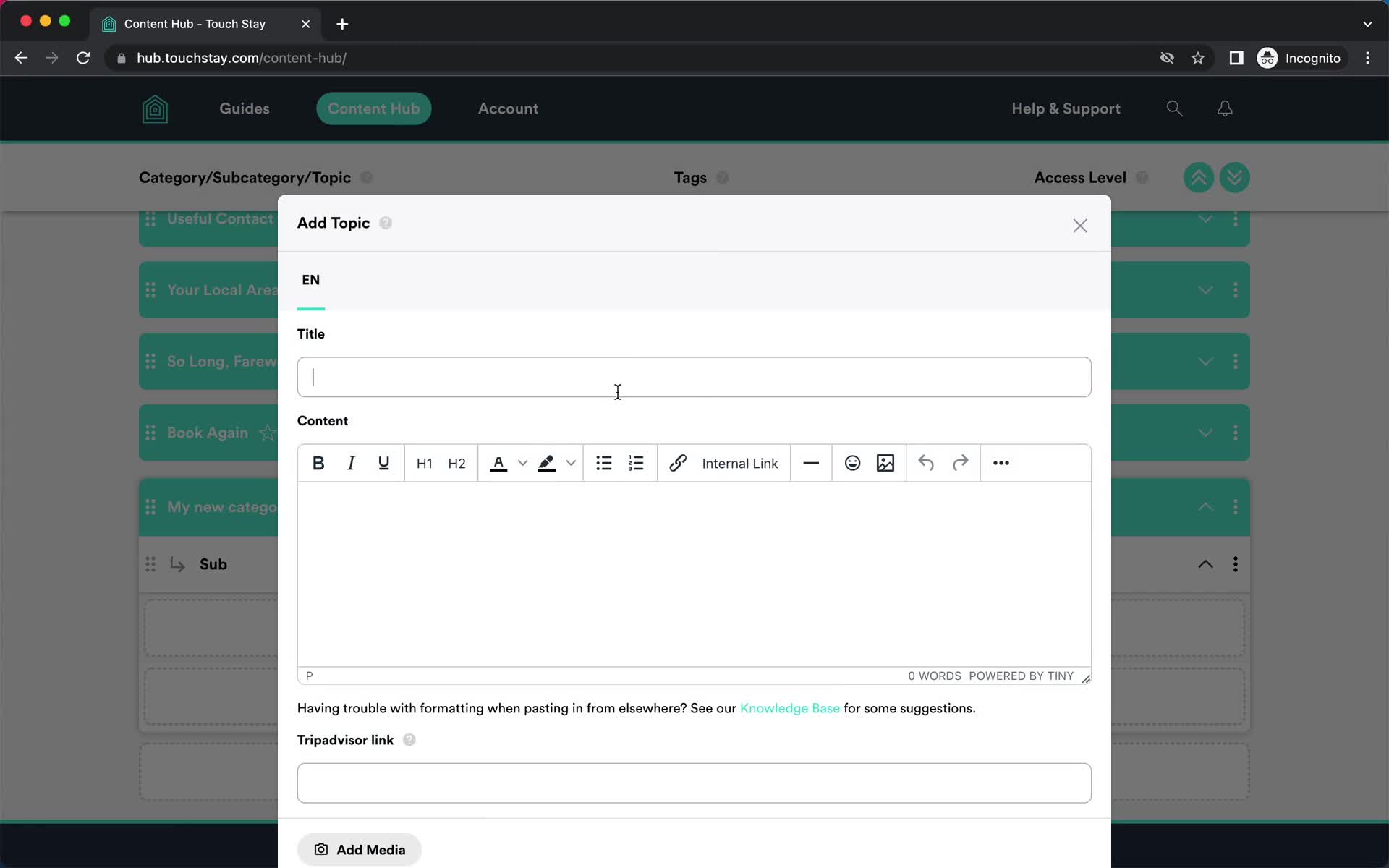The image size is (1389, 868).
Task: Click the Internal Link button
Action: pyautogui.click(x=740, y=463)
